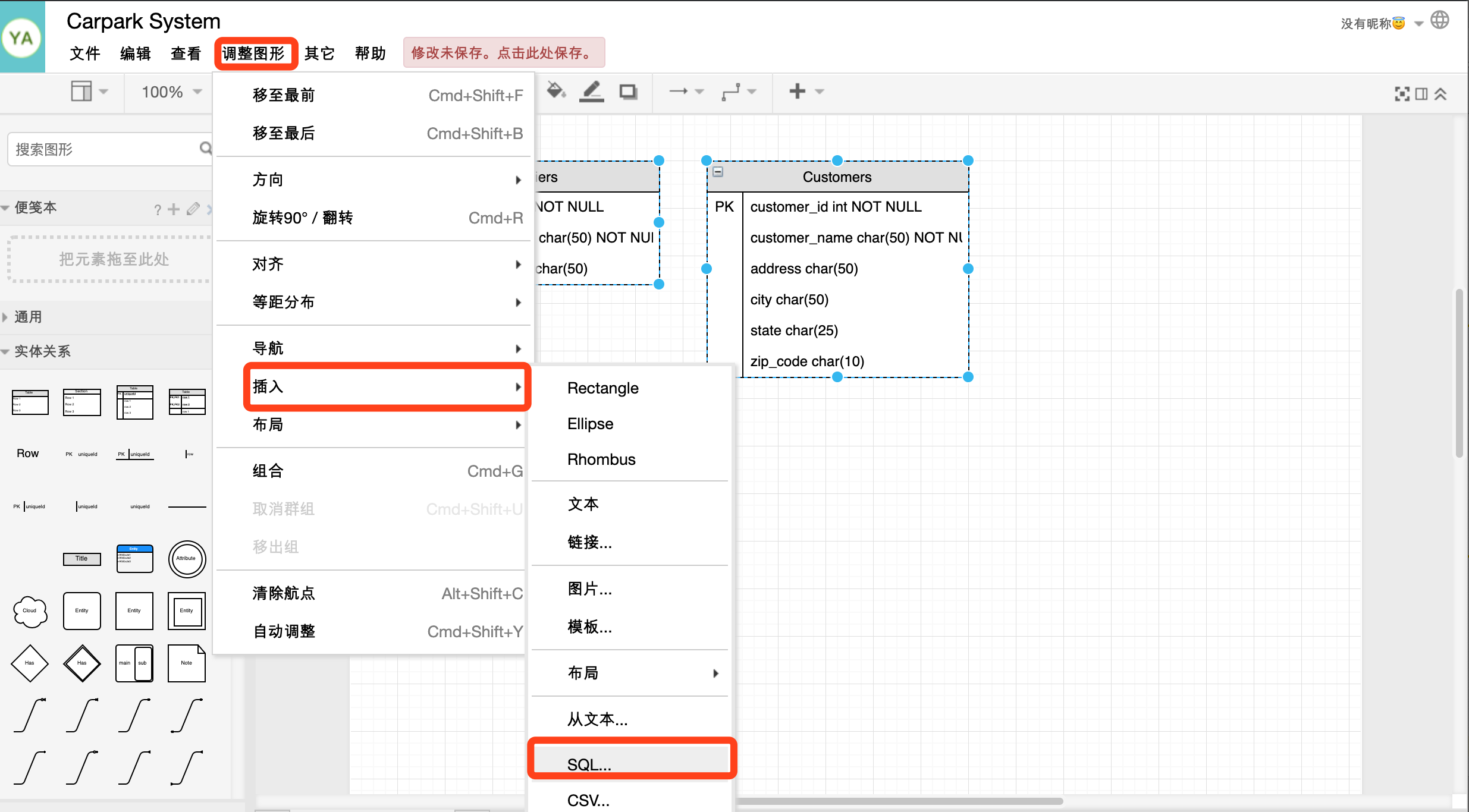
Task: Open the 方向 submenu
Action: (x=373, y=180)
